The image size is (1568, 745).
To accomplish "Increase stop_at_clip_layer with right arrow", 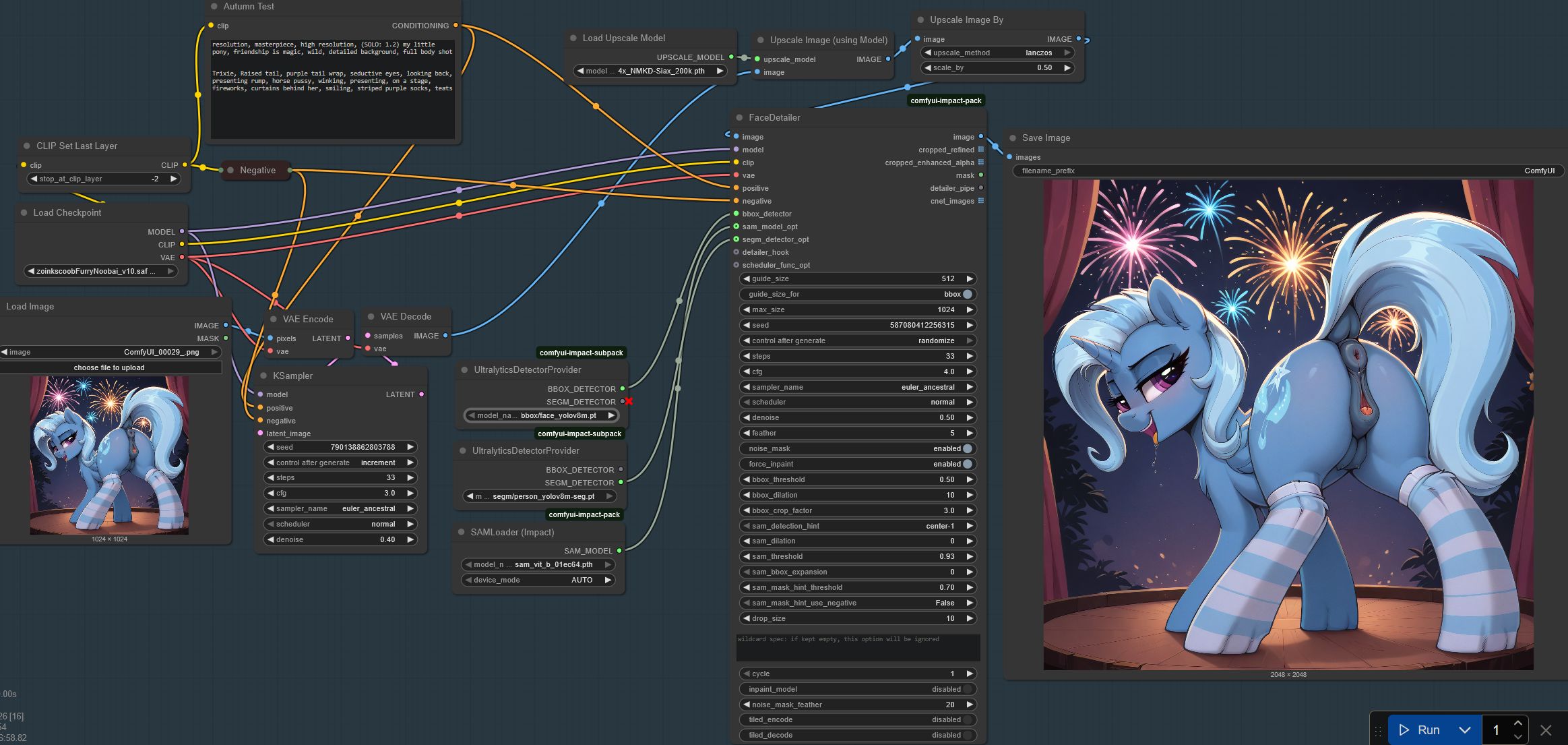I will coord(173,179).
